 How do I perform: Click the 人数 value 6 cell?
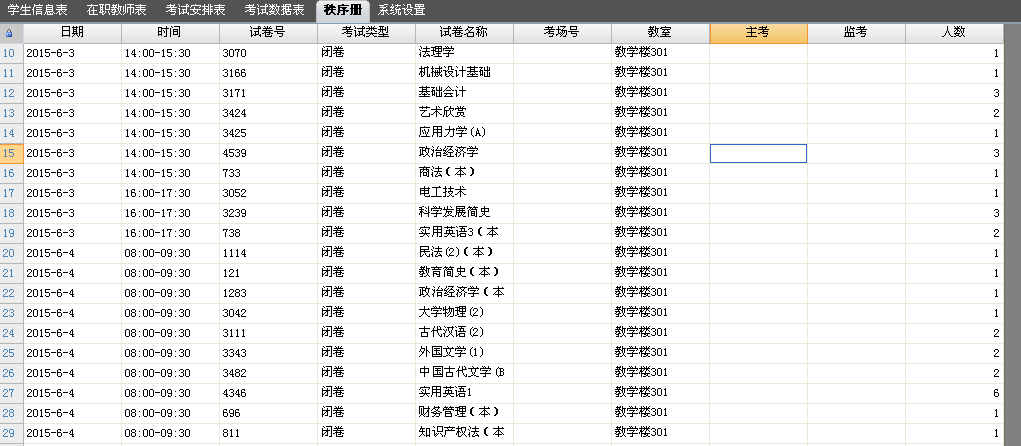955,393
